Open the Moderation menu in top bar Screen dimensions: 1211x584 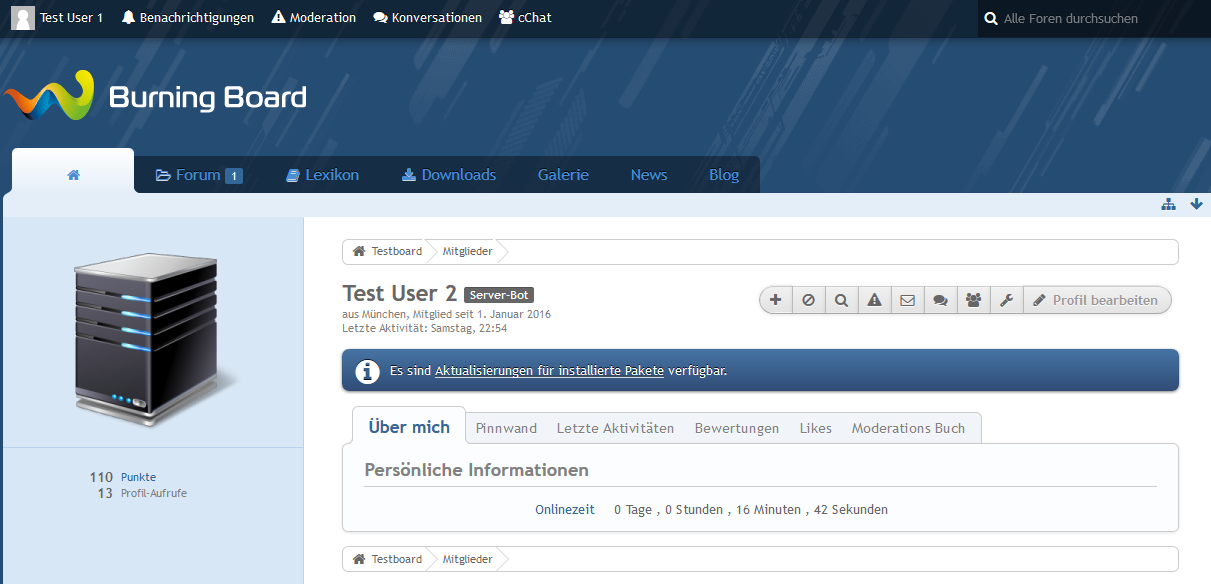[314, 18]
